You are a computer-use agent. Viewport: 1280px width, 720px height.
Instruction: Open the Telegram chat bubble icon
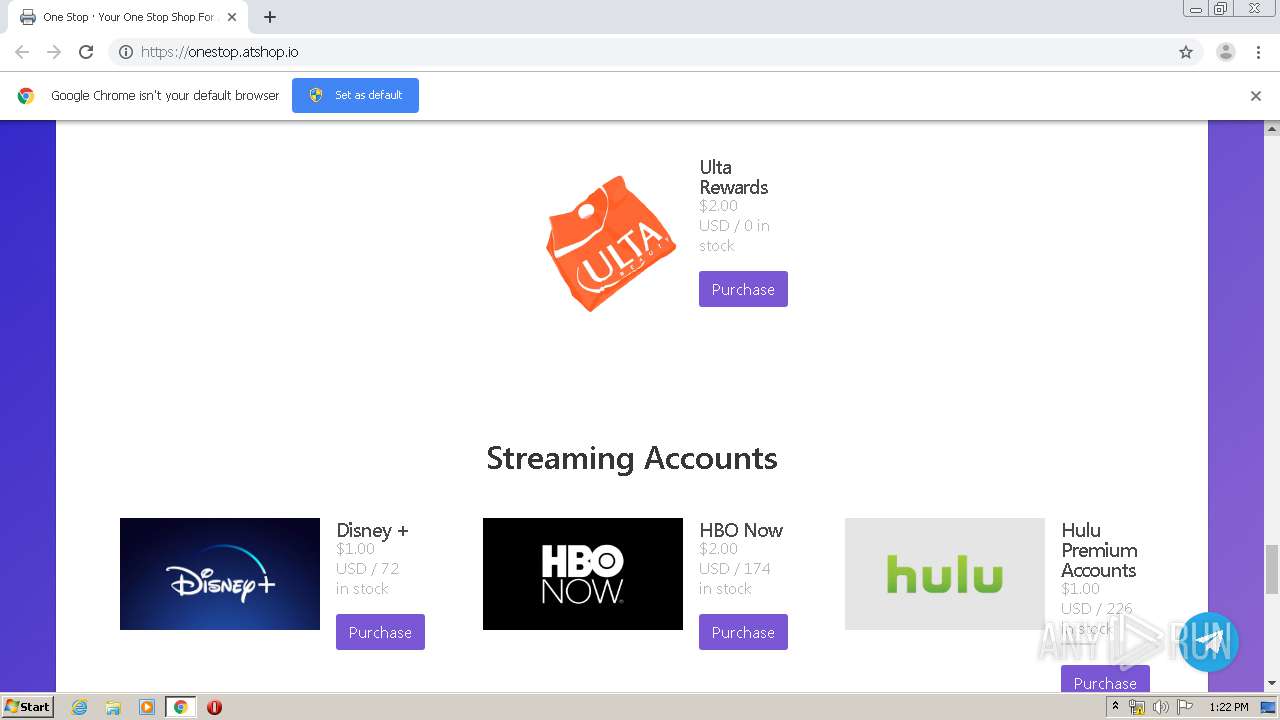pos(1209,642)
